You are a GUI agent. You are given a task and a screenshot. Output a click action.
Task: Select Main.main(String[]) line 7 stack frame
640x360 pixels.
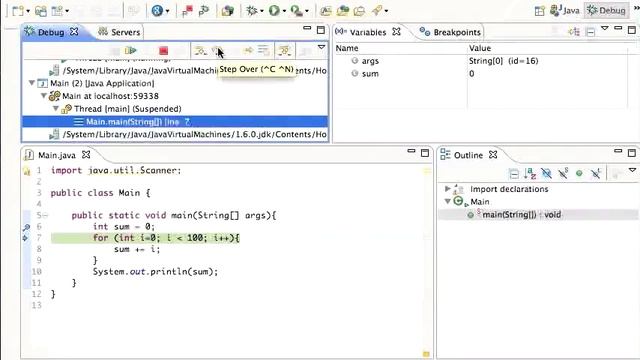[x=175, y=122]
